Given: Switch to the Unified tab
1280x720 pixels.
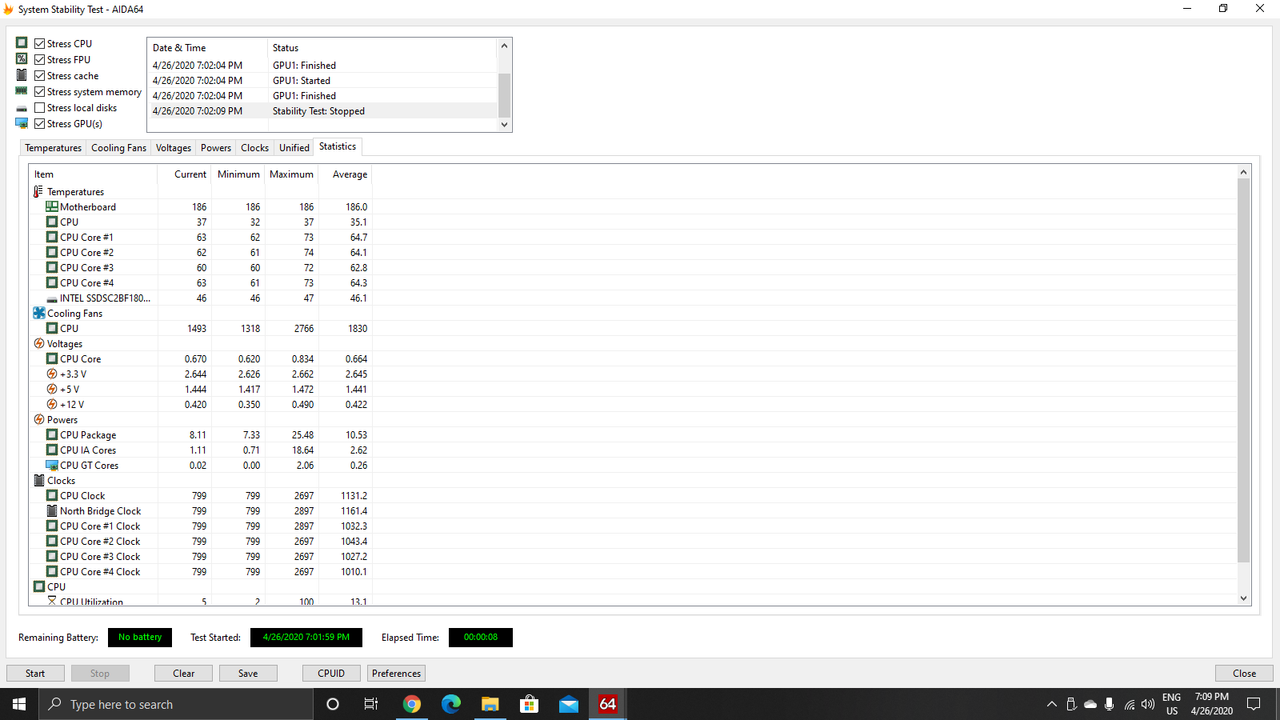Looking at the screenshot, I should point(294,147).
